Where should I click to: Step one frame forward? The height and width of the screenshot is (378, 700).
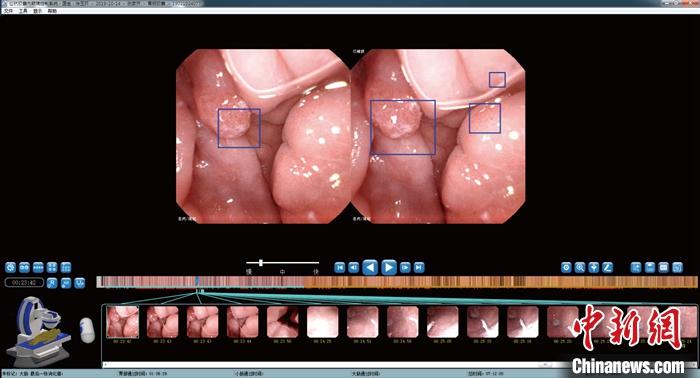point(405,267)
